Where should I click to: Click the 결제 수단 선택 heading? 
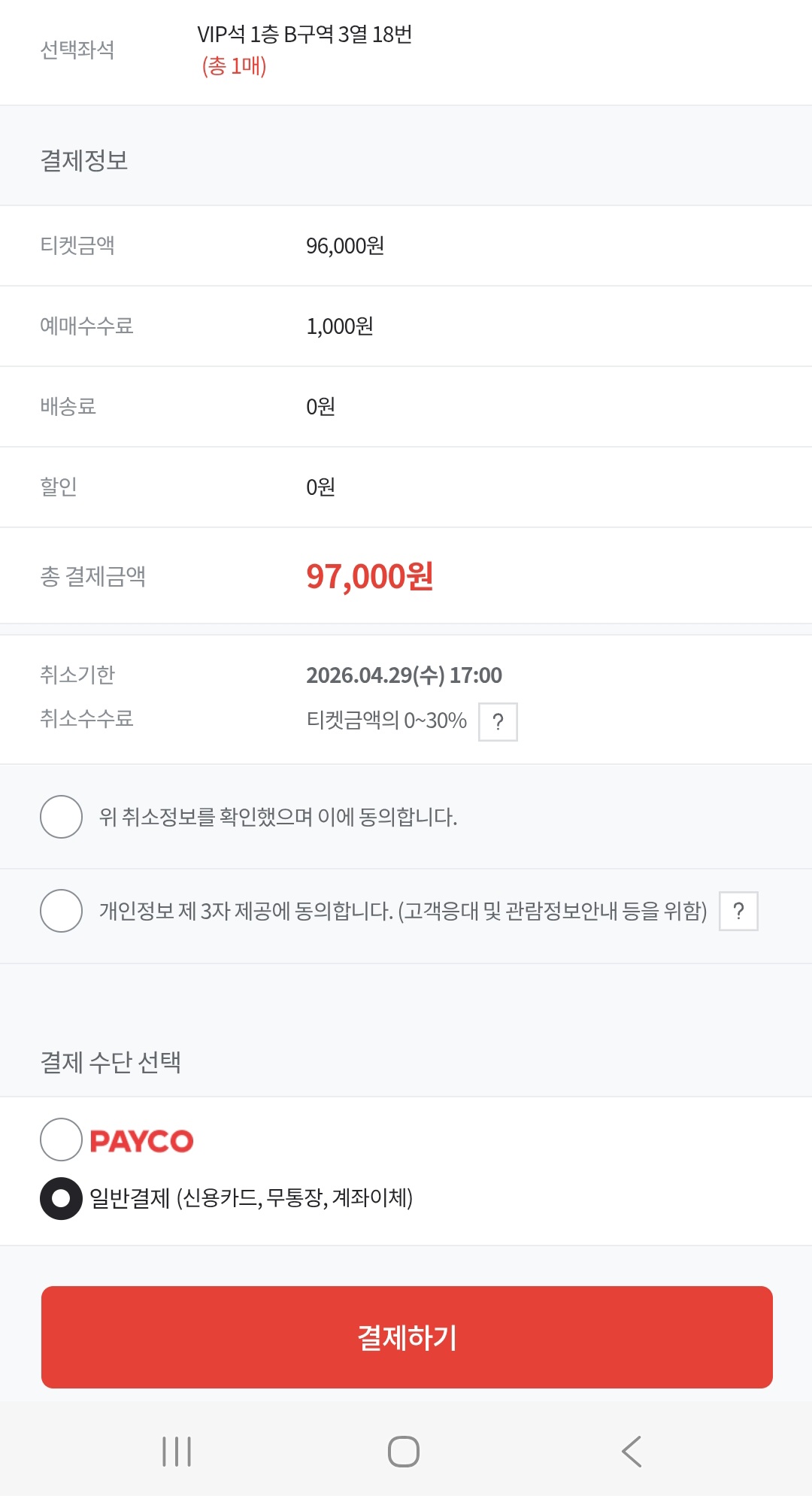pyautogui.click(x=111, y=1062)
